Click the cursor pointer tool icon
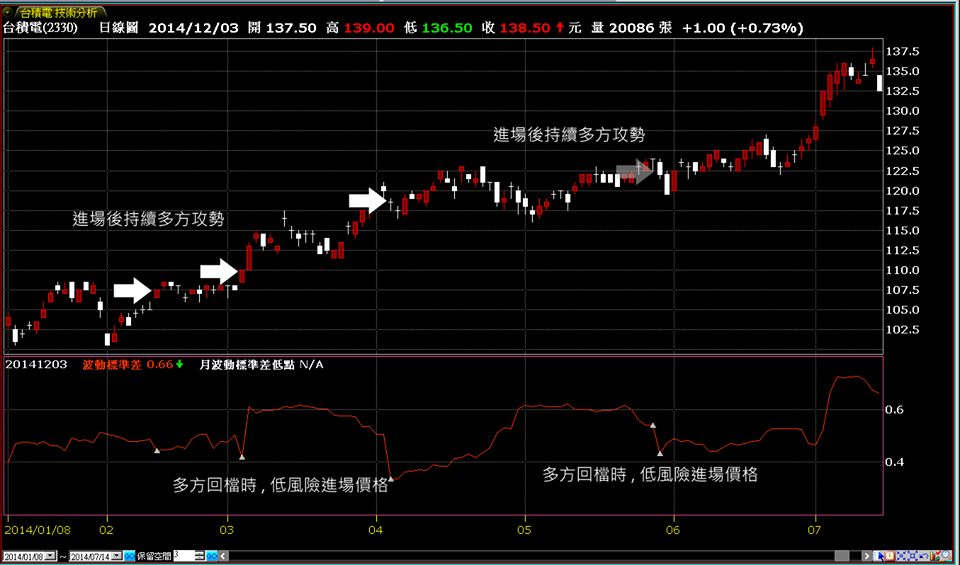The image size is (960, 565). tap(878, 556)
